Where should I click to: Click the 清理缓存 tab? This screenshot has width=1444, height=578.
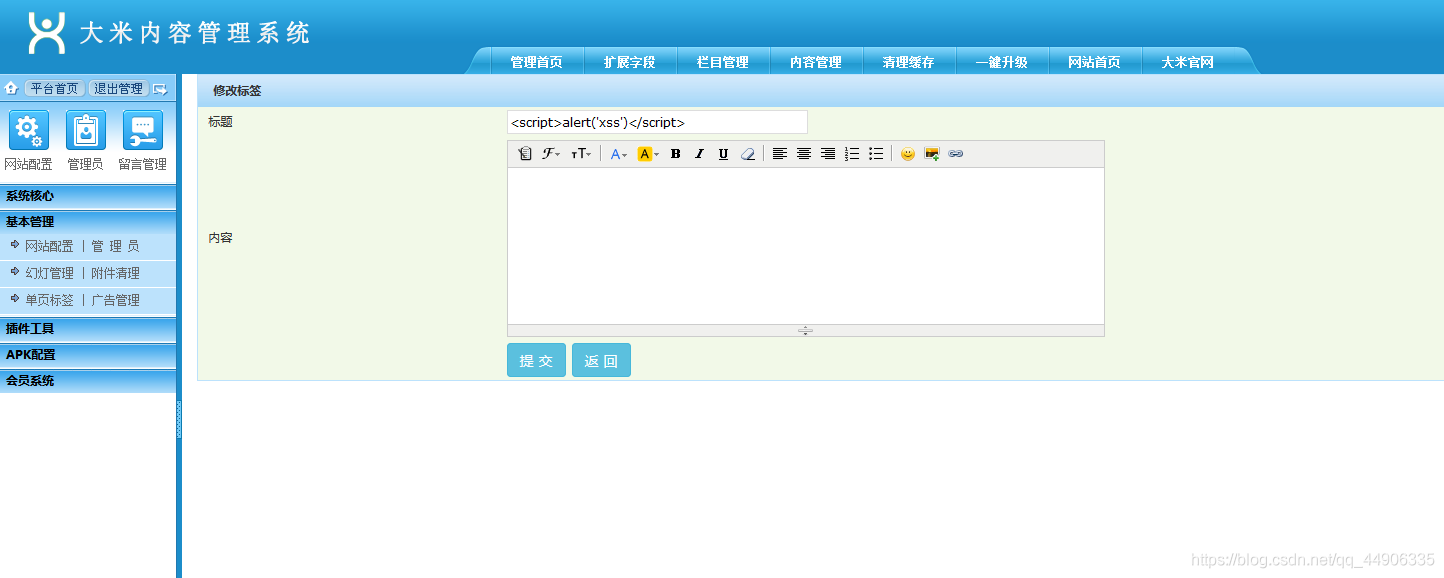(x=908, y=62)
